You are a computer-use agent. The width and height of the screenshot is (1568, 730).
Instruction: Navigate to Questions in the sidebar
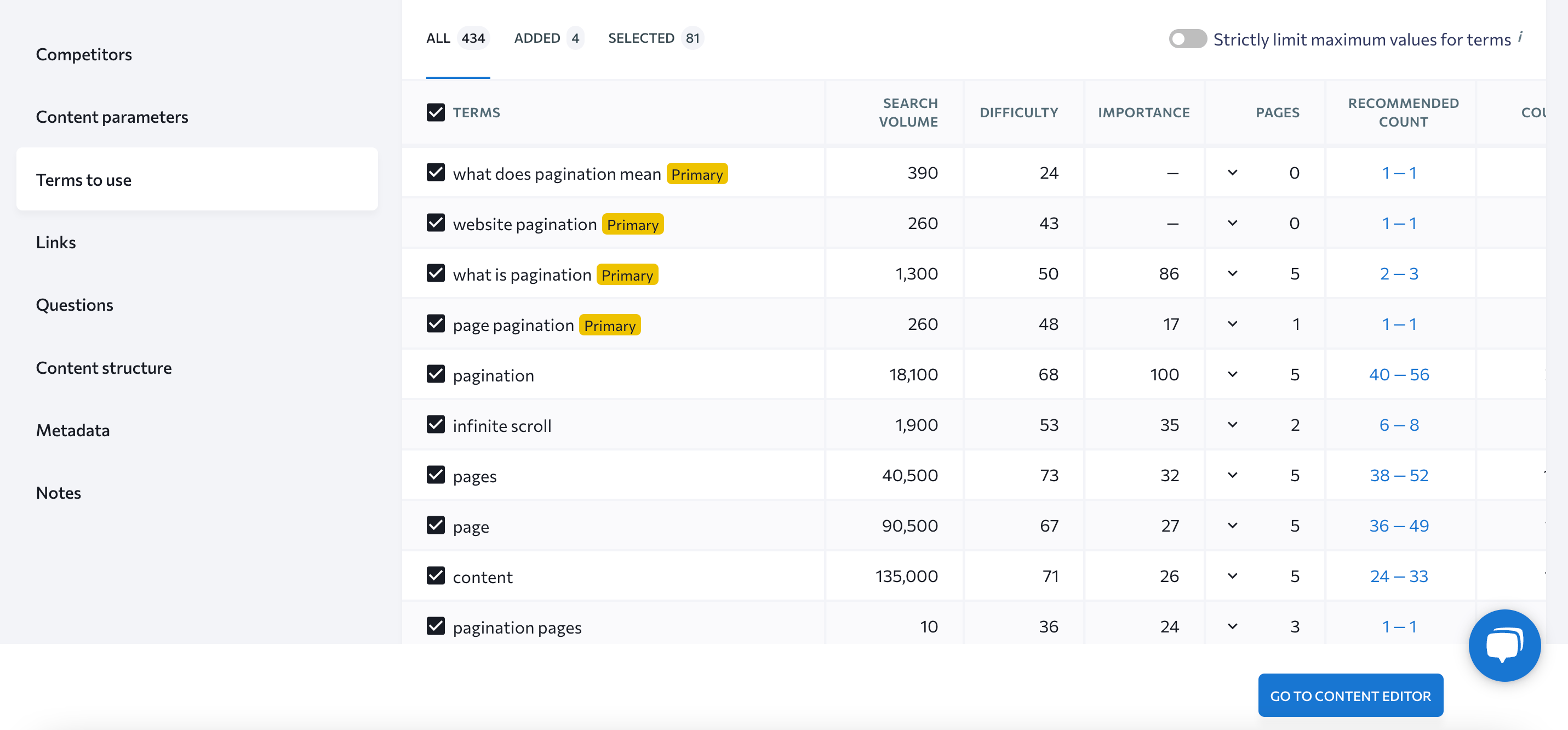pos(75,304)
